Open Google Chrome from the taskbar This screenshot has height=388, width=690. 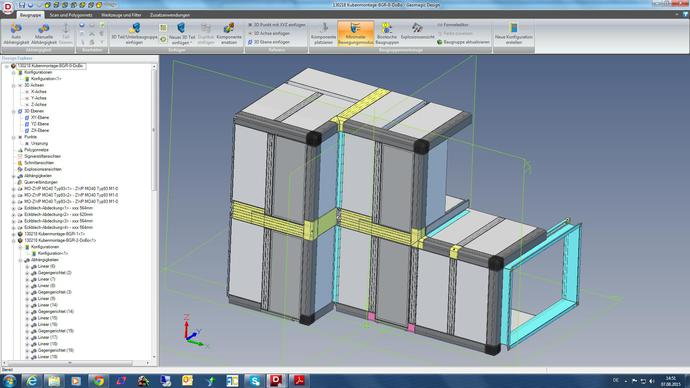point(99,381)
